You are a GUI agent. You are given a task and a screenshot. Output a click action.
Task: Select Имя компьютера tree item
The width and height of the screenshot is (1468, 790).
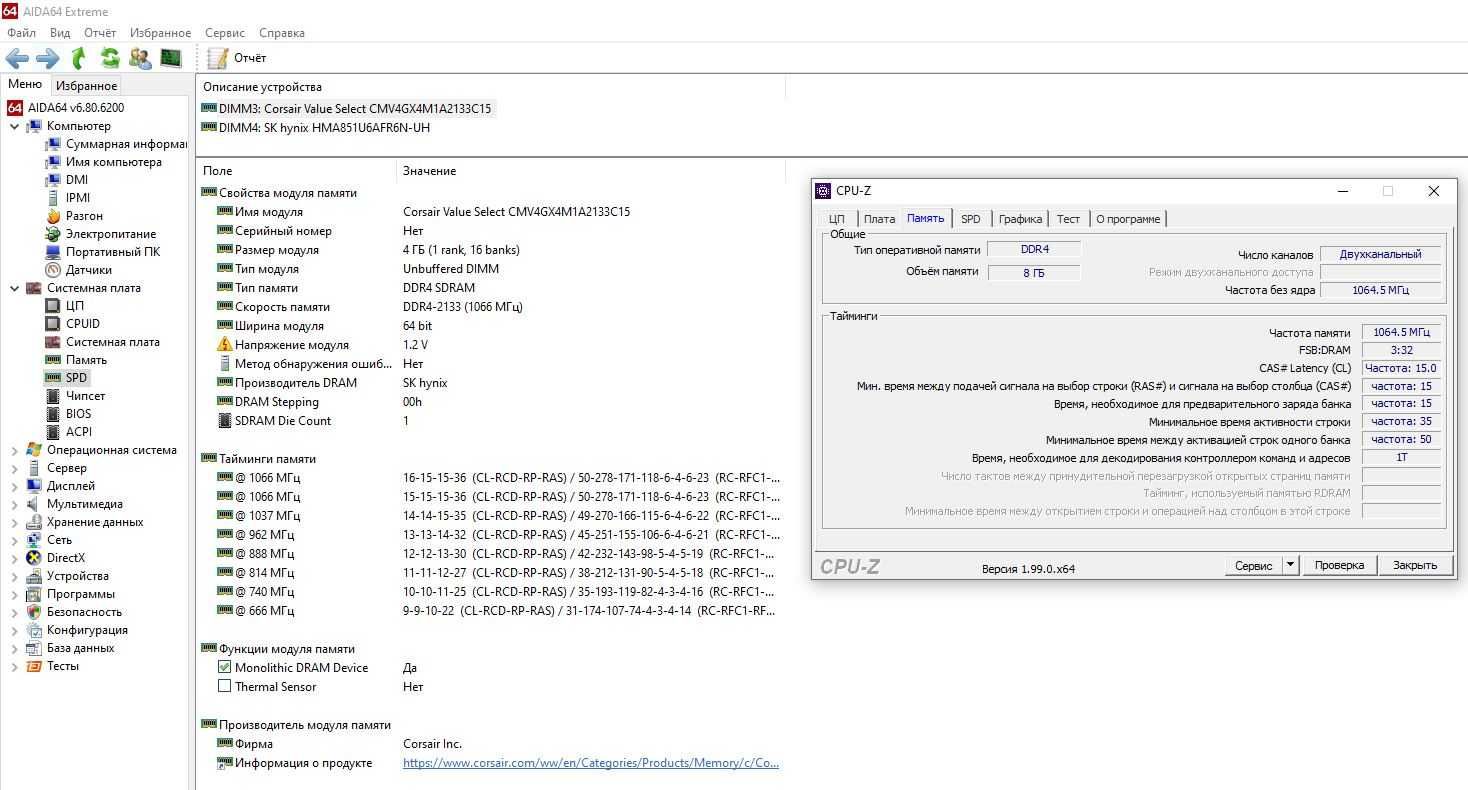tap(113, 162)
